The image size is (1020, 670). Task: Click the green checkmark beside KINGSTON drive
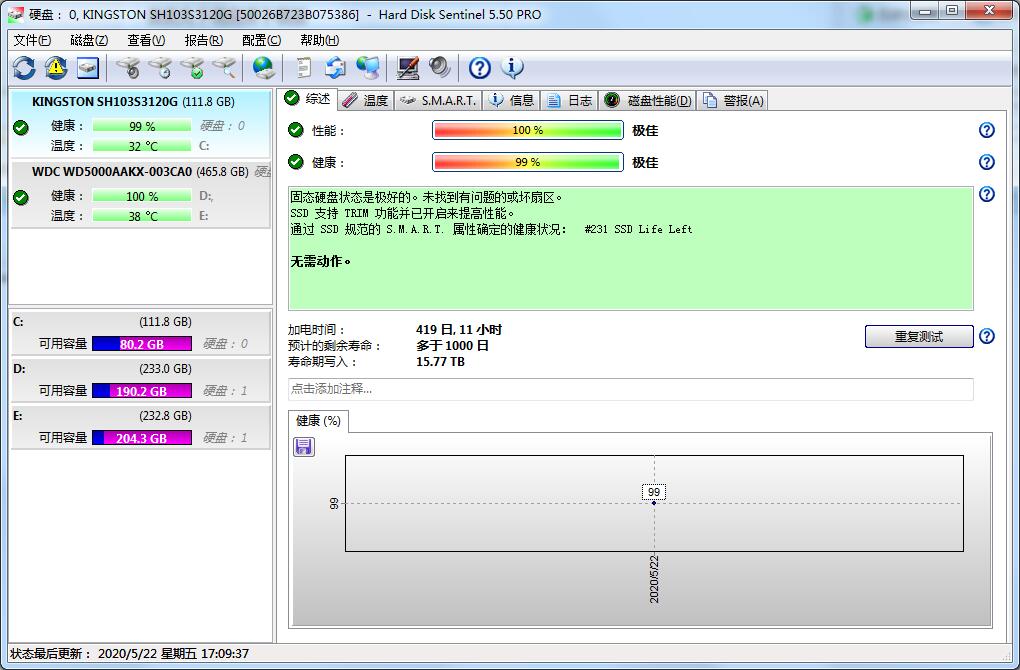[x=19, y=127]
